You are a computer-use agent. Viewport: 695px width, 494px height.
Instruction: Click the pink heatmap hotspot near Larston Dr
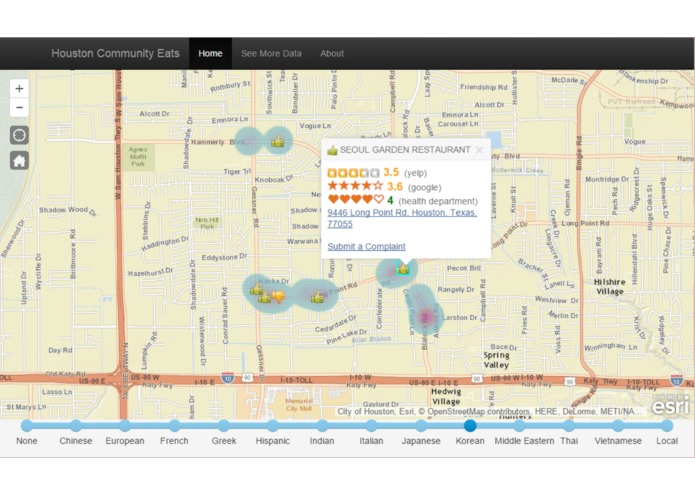426,316
